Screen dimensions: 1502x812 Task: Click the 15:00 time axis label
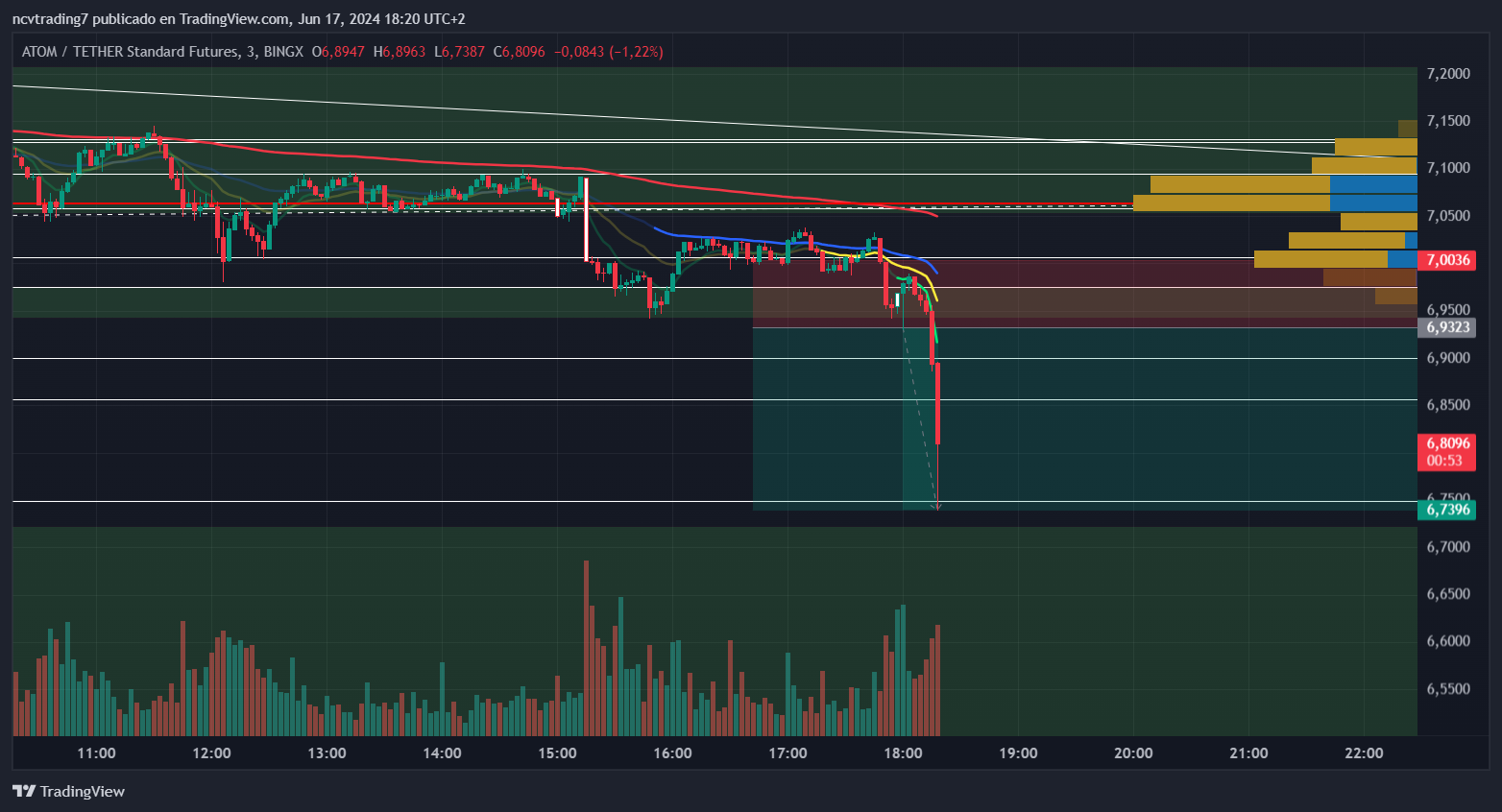[557, 753]
